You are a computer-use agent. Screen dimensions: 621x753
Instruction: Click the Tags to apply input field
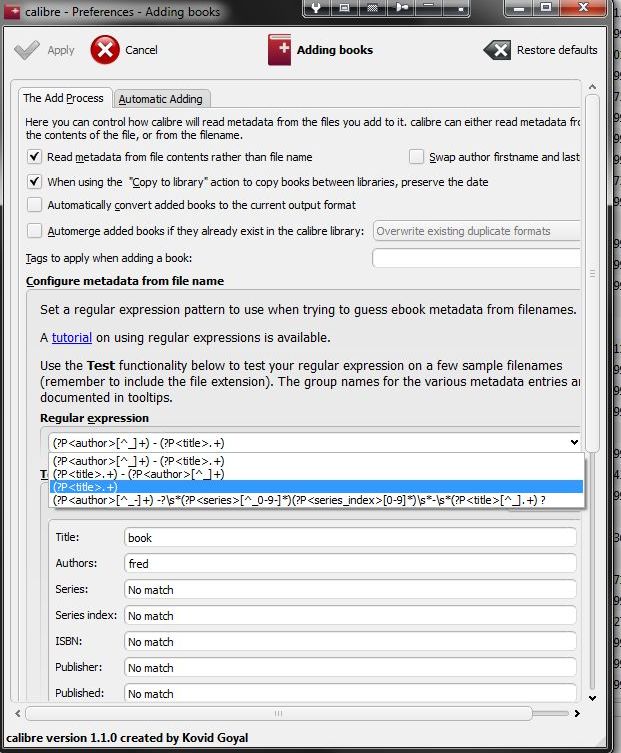(476, 258)
